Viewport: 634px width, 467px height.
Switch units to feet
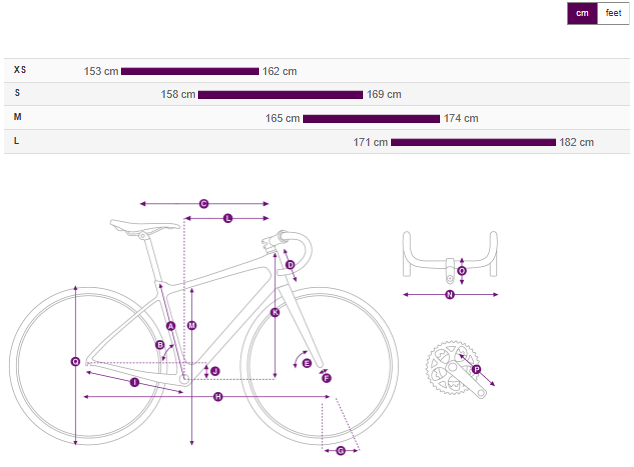tap(613, 13)
